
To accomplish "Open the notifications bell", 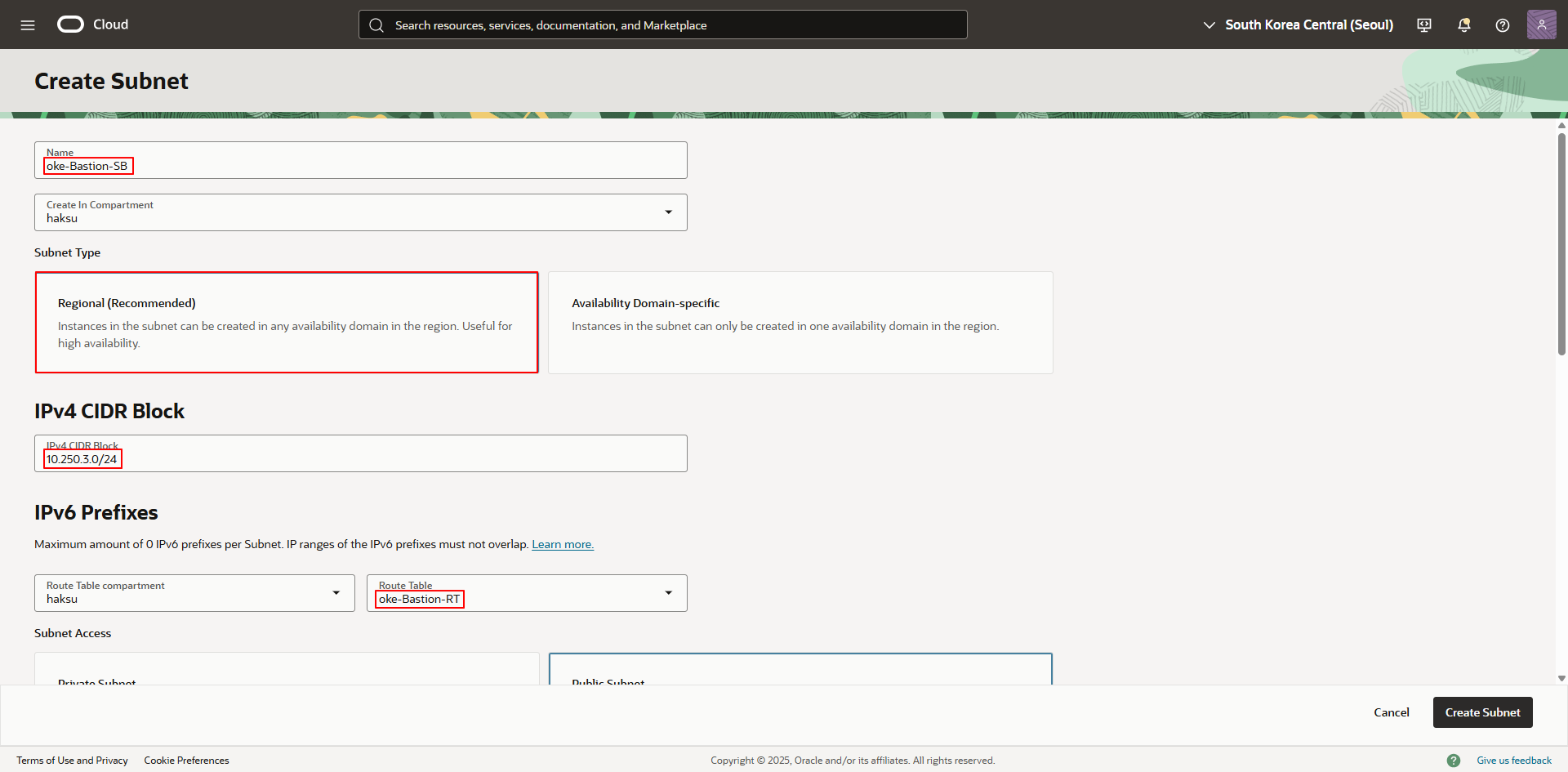I will tap(1463, 25).
